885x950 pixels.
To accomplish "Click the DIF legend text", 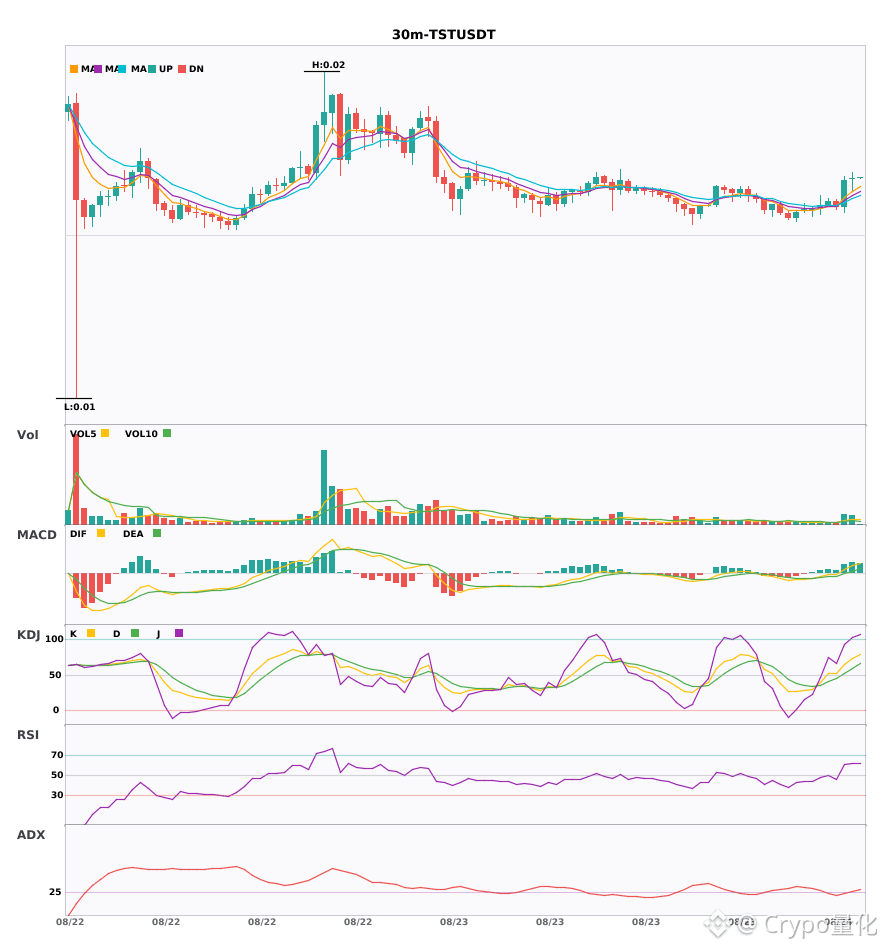I will (78, 534).
